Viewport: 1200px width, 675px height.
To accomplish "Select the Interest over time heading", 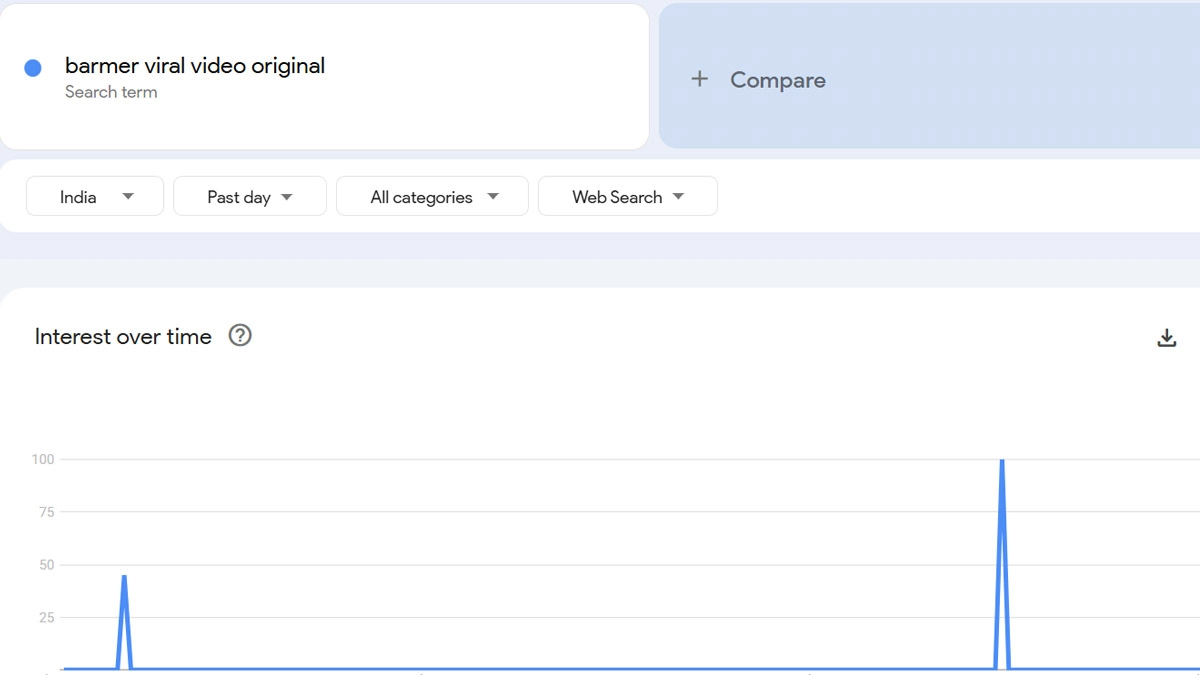I will (123, 337).
